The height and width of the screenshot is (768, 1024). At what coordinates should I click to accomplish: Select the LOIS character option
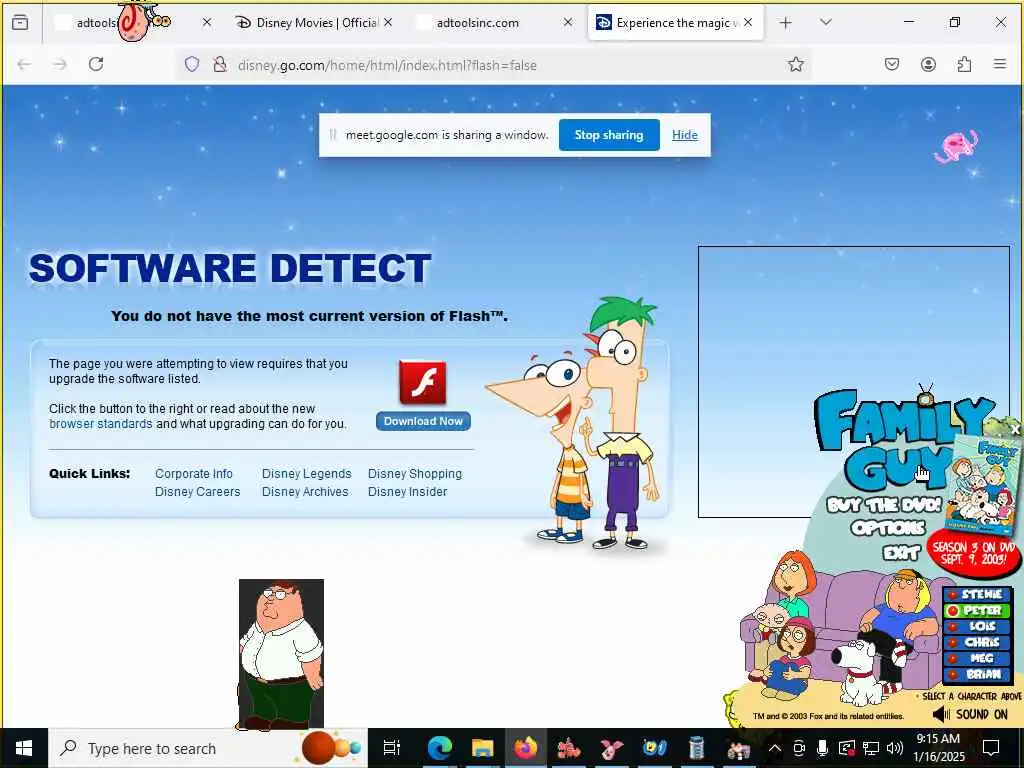(x=978, y=626)
